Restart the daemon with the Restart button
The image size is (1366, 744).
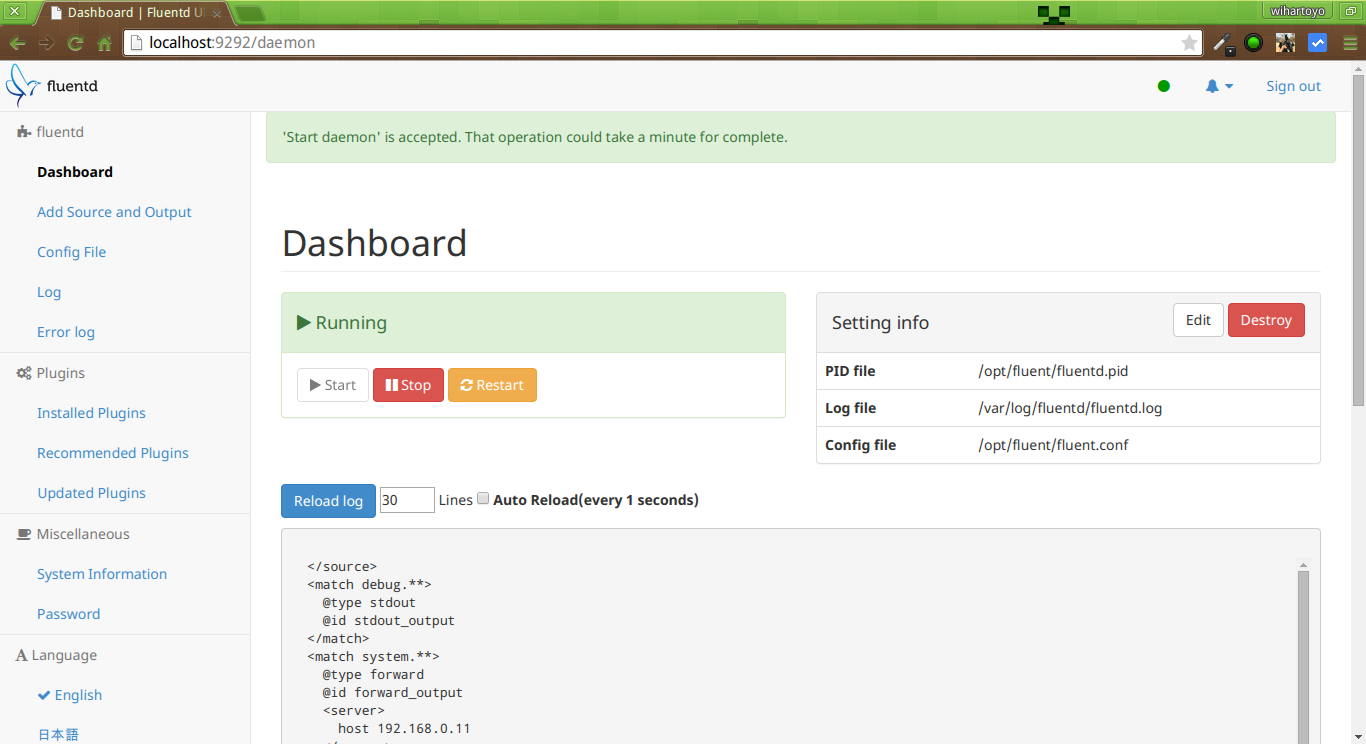492,384
